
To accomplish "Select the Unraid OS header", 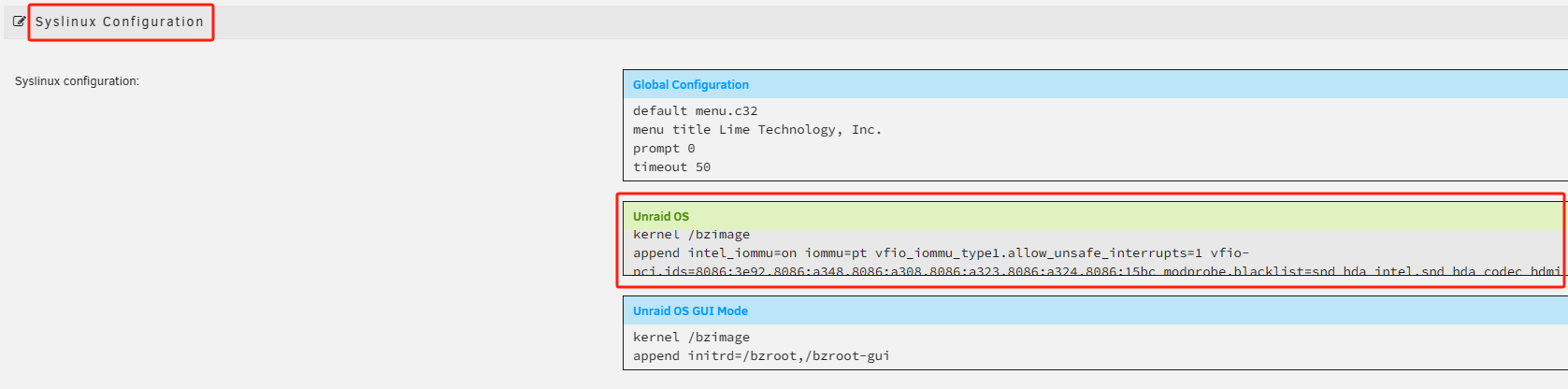I will [661, 217].
